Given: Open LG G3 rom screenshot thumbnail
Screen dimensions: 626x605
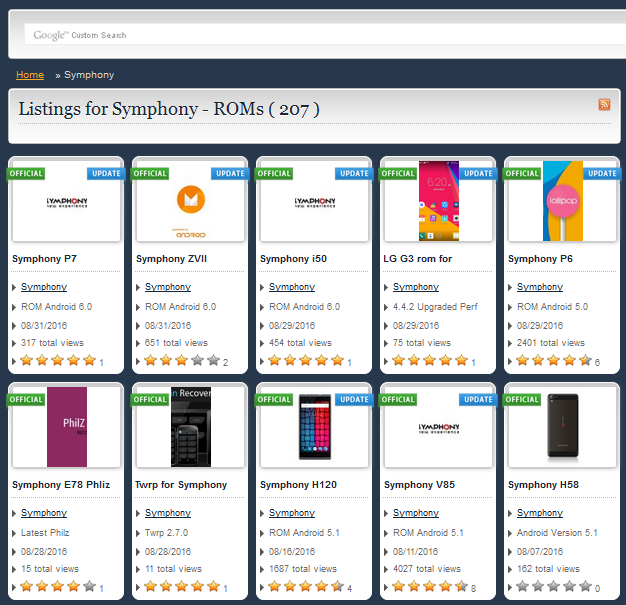Looking at the screenshot, I should (x=438, y=201).
